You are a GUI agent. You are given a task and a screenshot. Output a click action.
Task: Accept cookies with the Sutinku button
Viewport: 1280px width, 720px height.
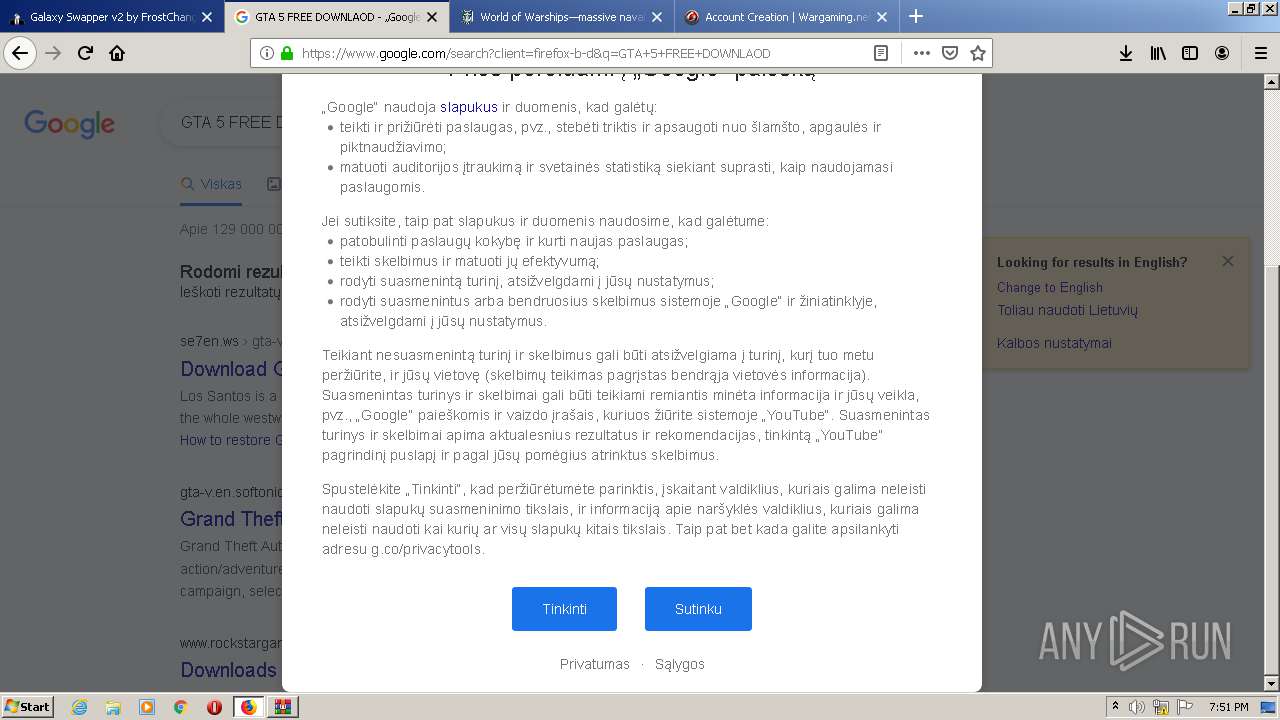click(x=698, y=609)
